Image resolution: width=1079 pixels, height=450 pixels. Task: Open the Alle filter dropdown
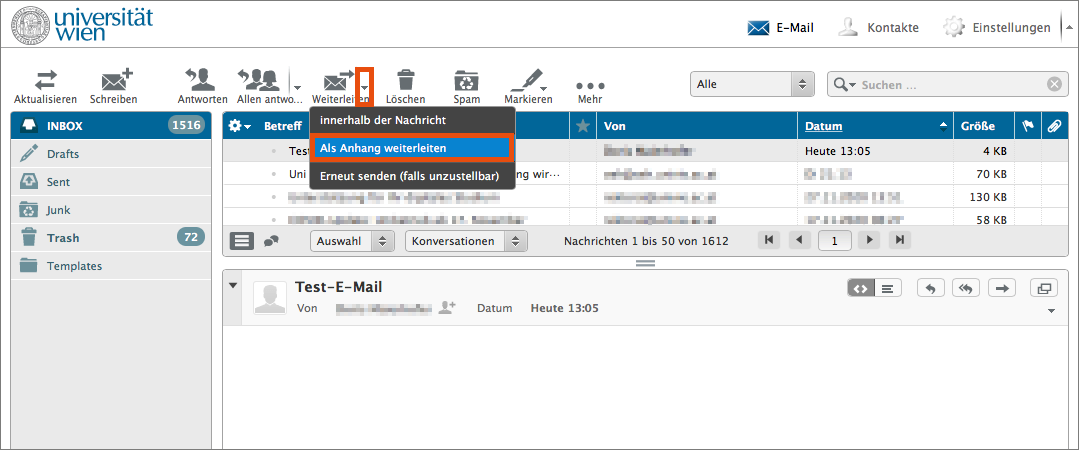pyautogui.click(x=752, y=85)
